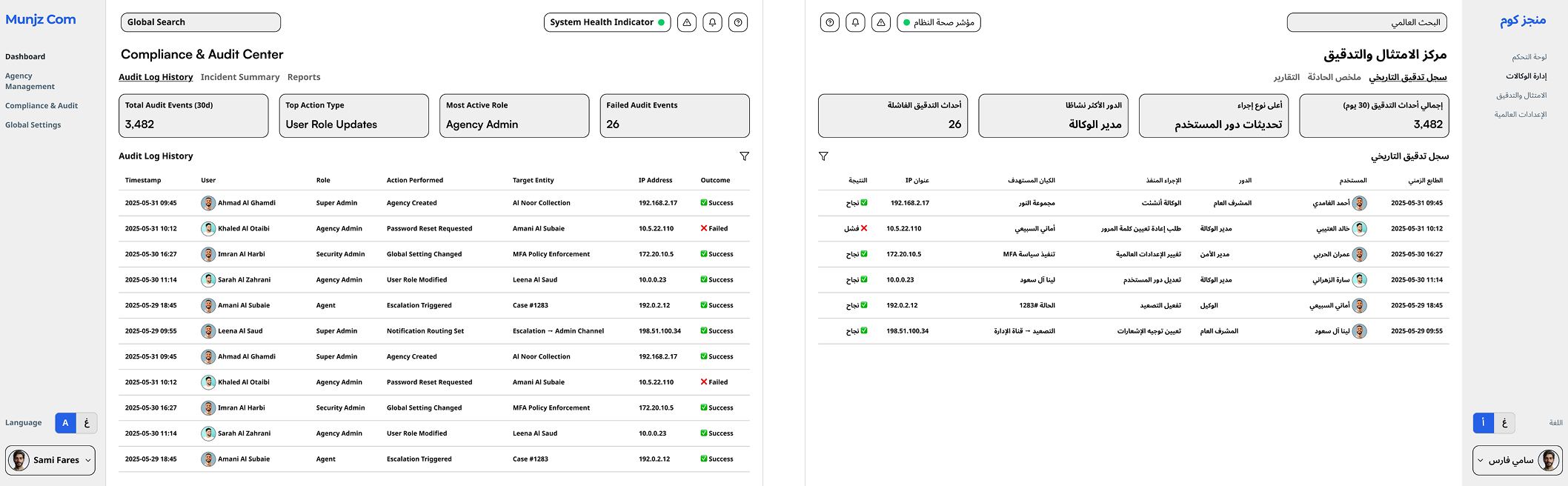Screen dimensions: 1568x486
Task: Expand the Sami Fares user menu
Action: [x=50, y=460]
